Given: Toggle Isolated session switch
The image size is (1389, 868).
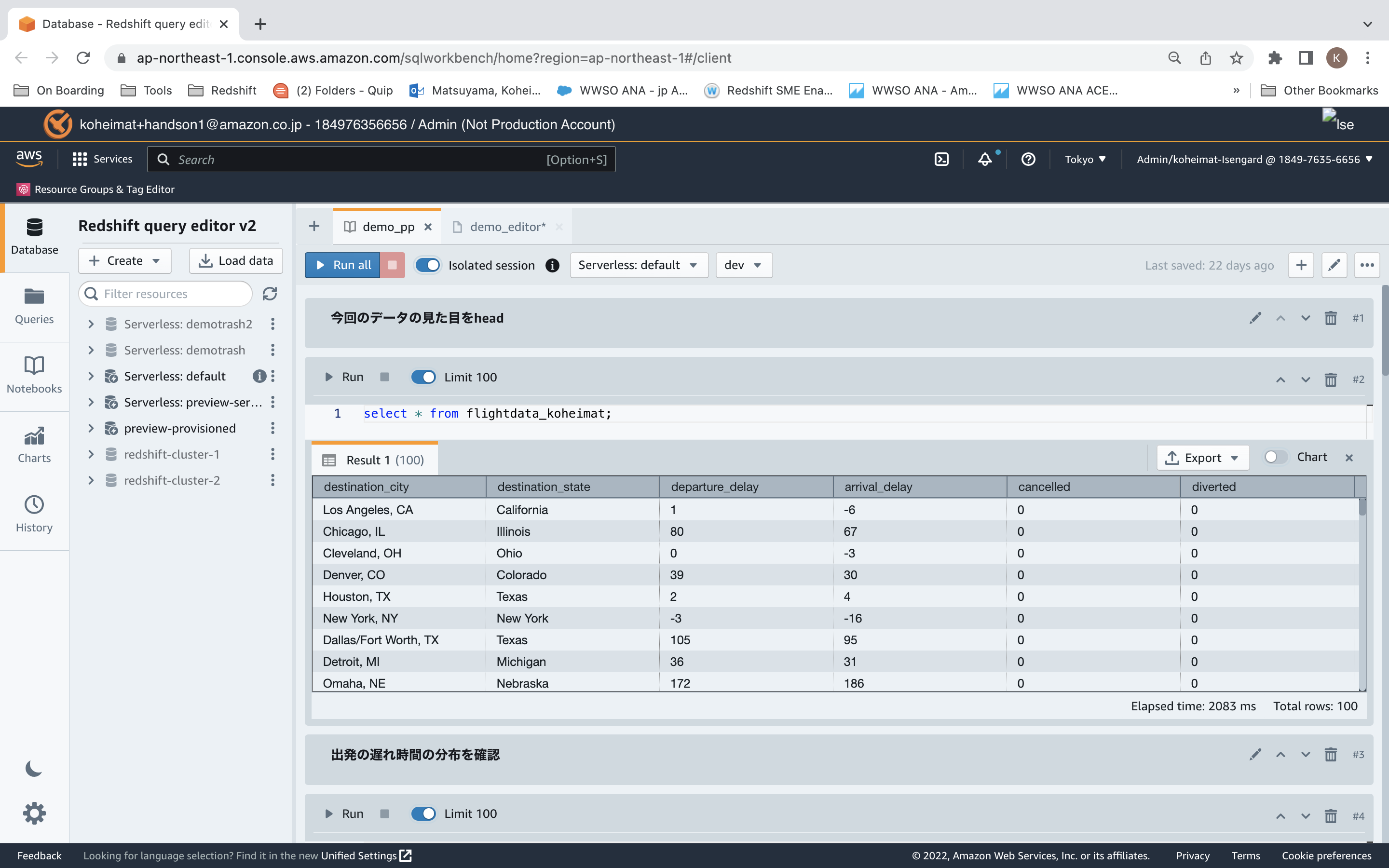Looking at the screenshot, I should pos(428,265).
